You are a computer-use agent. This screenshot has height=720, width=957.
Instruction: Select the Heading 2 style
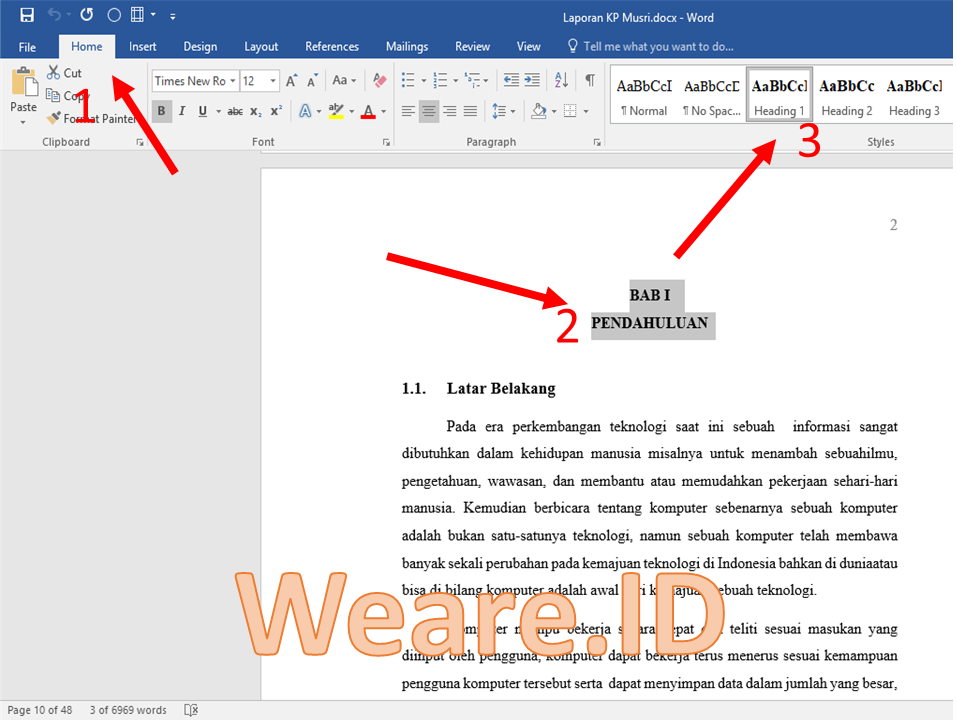[847, 97]
